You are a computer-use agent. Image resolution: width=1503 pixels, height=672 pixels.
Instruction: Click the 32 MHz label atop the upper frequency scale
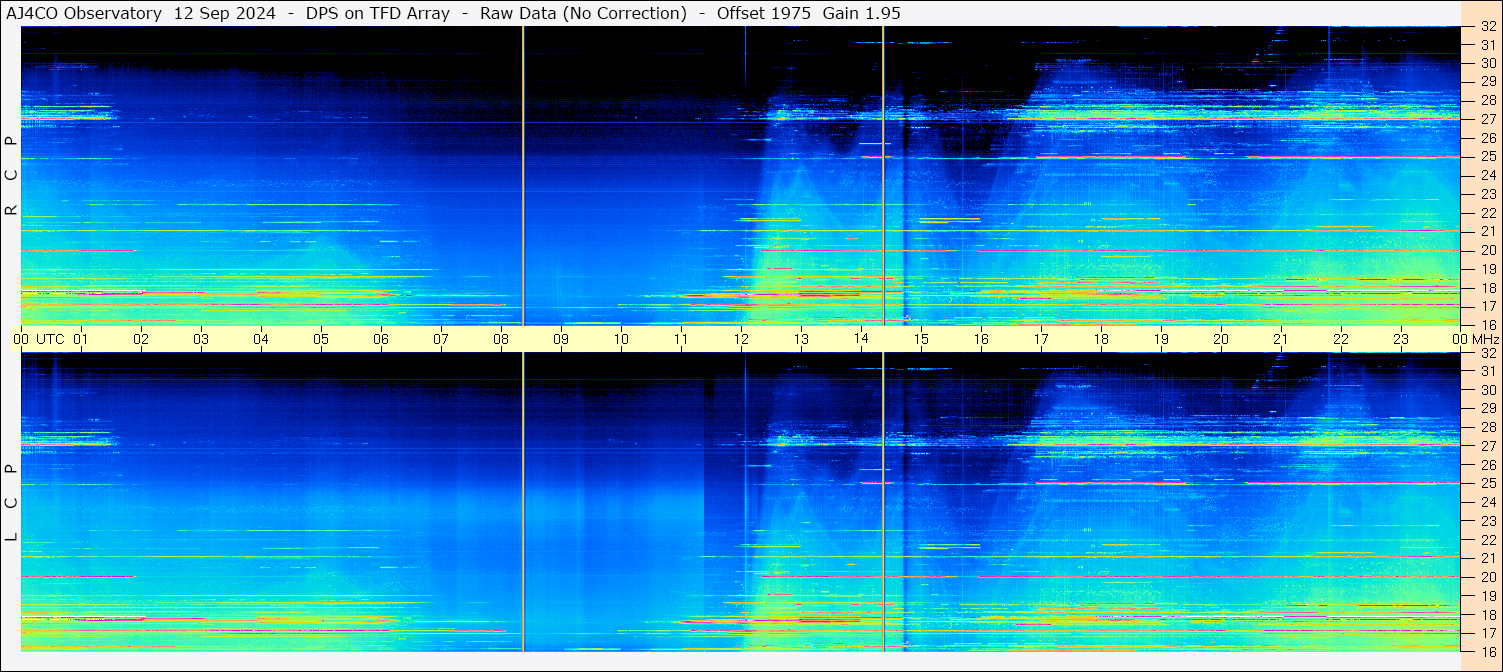pyautogui.click(x=1487, y=27)
